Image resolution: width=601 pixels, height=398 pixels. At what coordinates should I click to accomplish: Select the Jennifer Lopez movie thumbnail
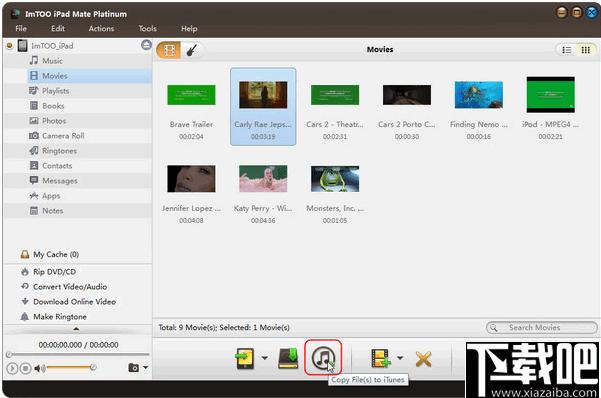point(191,179)
